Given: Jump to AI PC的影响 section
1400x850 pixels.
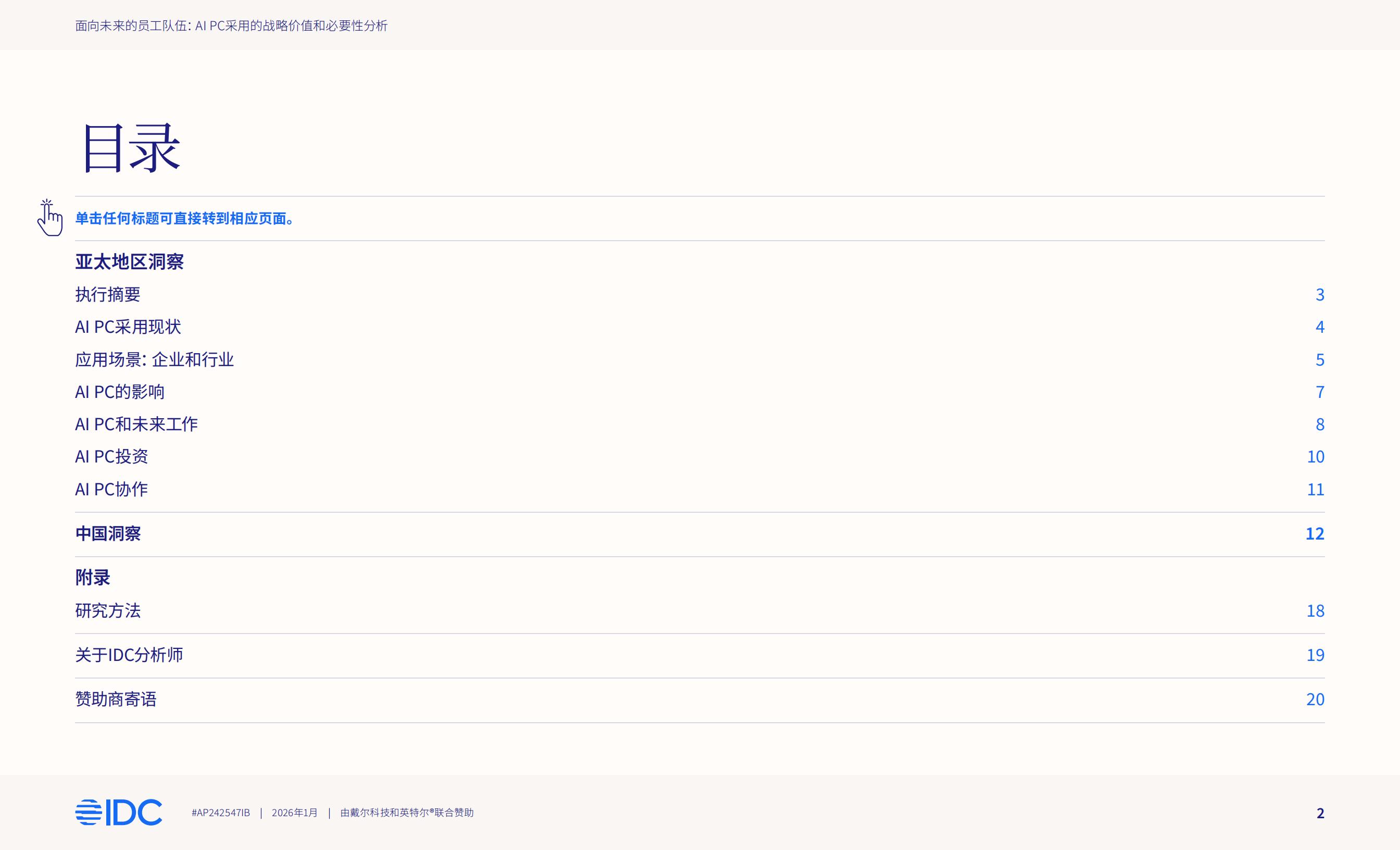Looking at the screenshot, I should coord(119,392).
